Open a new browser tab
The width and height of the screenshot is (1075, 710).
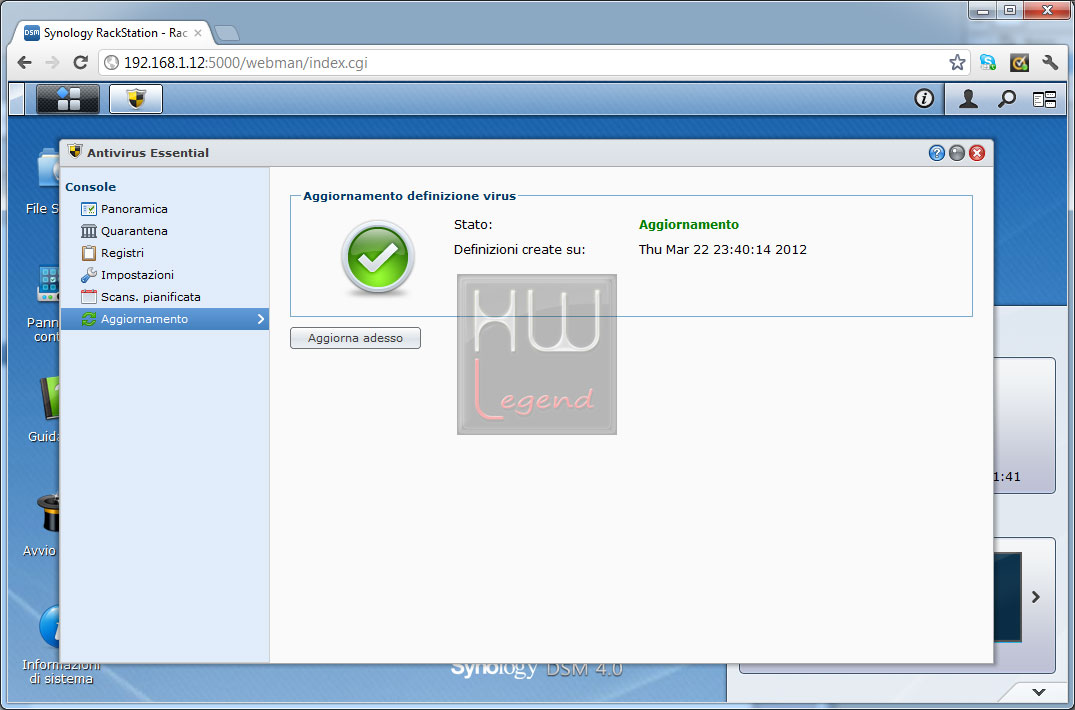pos(226,33)
